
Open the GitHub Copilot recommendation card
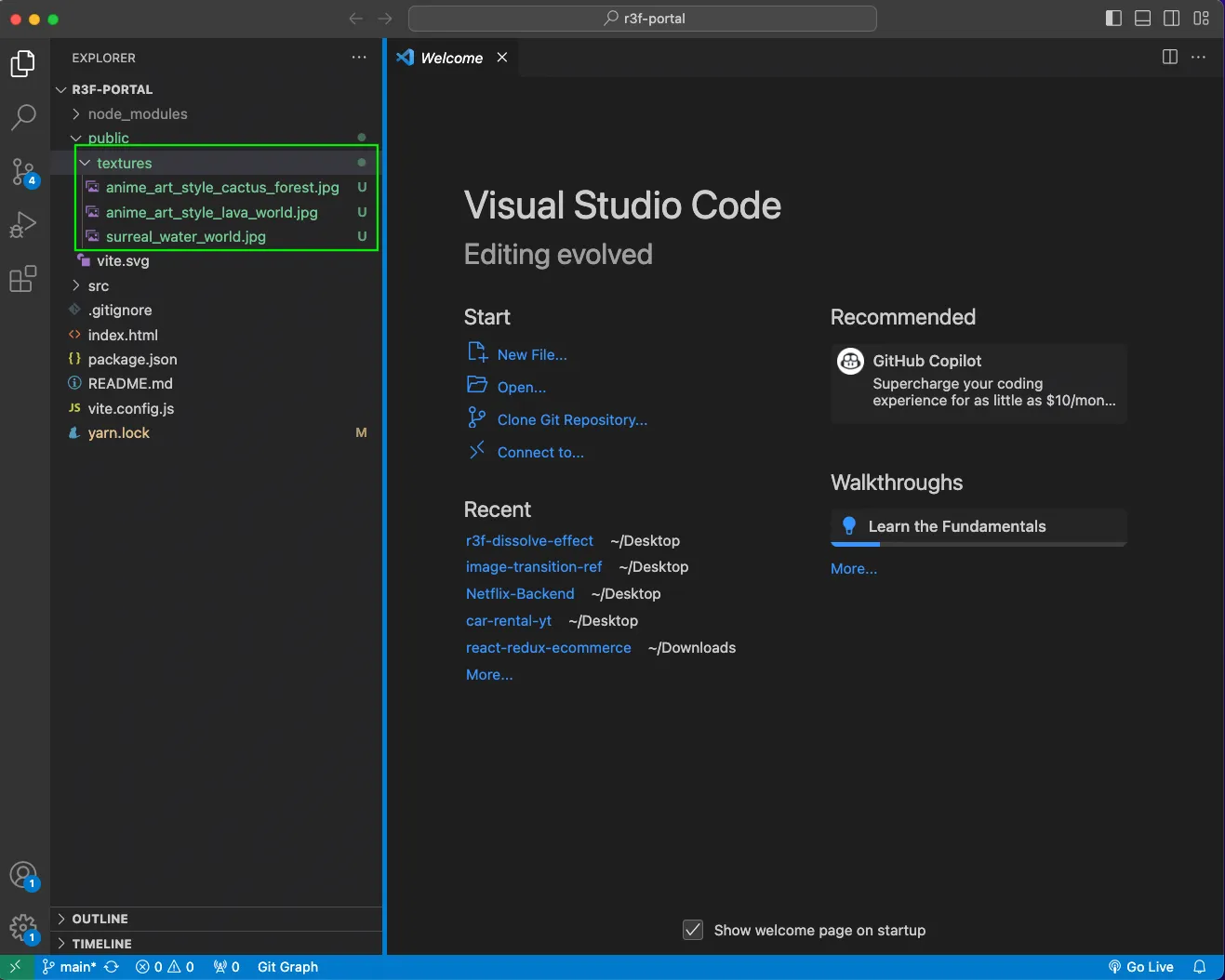coord(979,383)
